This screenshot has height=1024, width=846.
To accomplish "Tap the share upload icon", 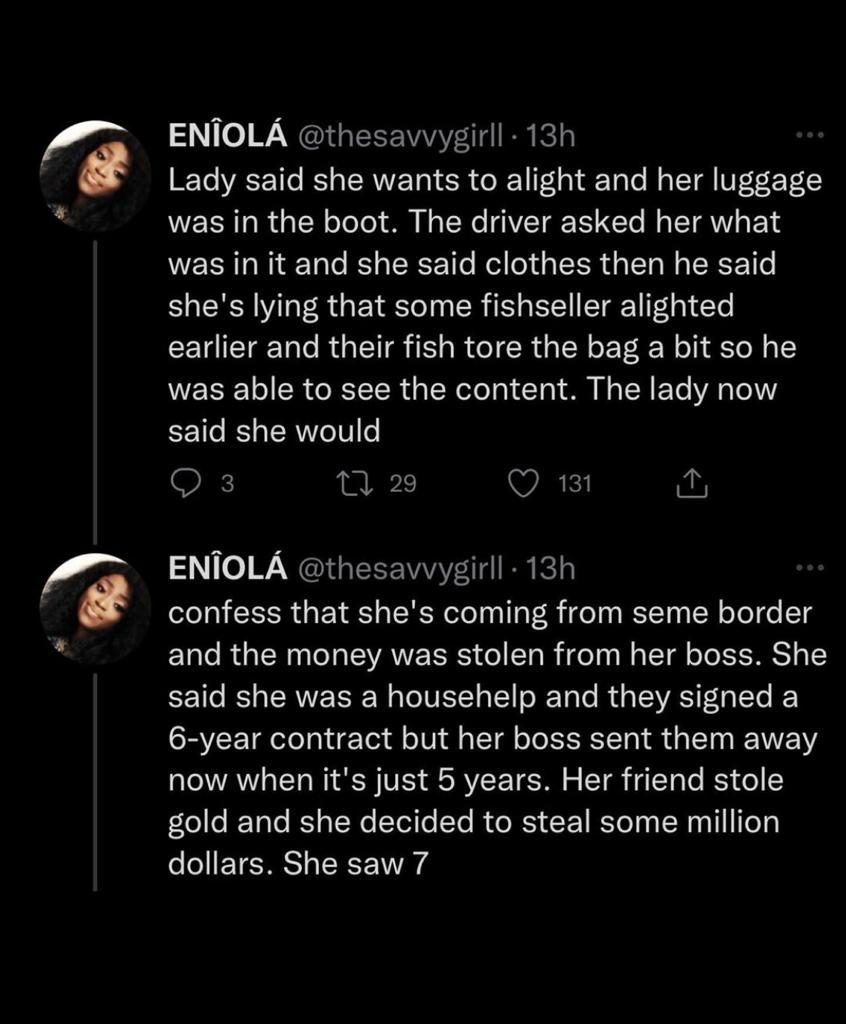I will tap(692, 484).
